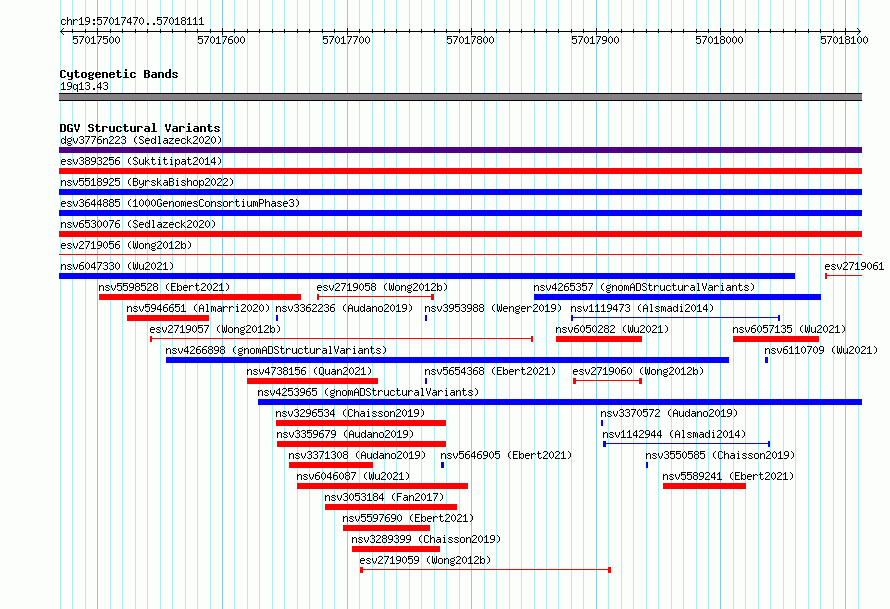The image size is (890, 609).
Task: Select the nsv3371308 (Audano2019) label
Action: (x=357, y=455)
